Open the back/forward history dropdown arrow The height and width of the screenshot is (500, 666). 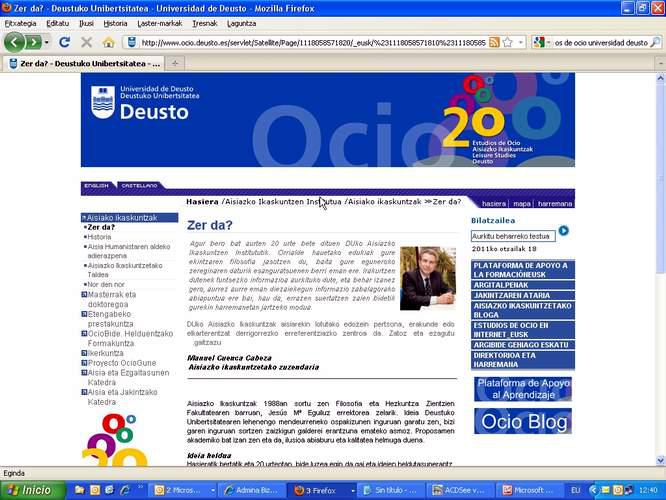(47, 42)
